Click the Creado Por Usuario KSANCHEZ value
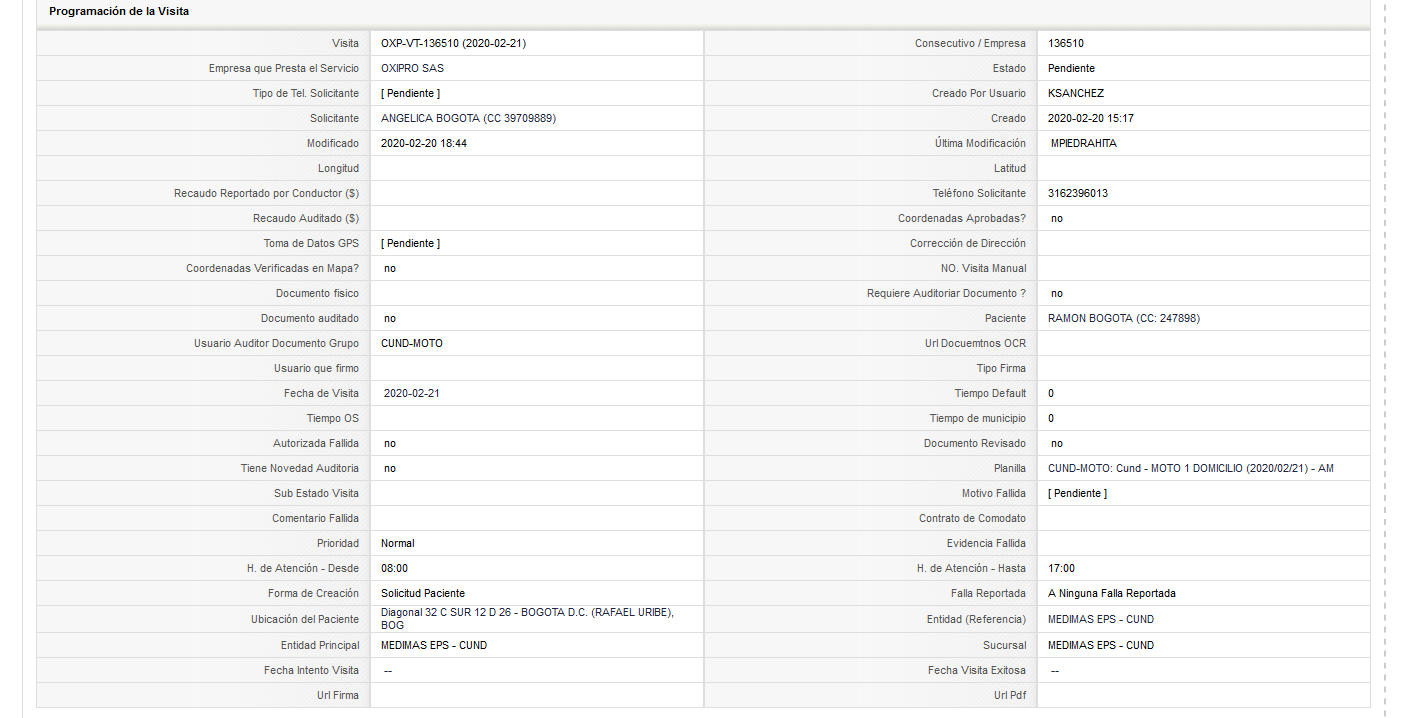Viewport: 1408px width, 718px height. point(1076,93)
